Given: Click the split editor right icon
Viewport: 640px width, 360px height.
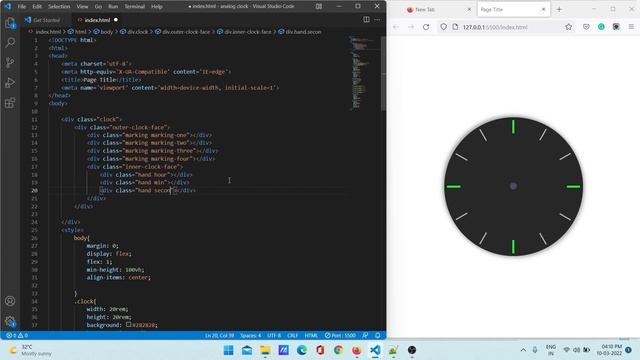Looking at the screenshot, I should (366, 20).
